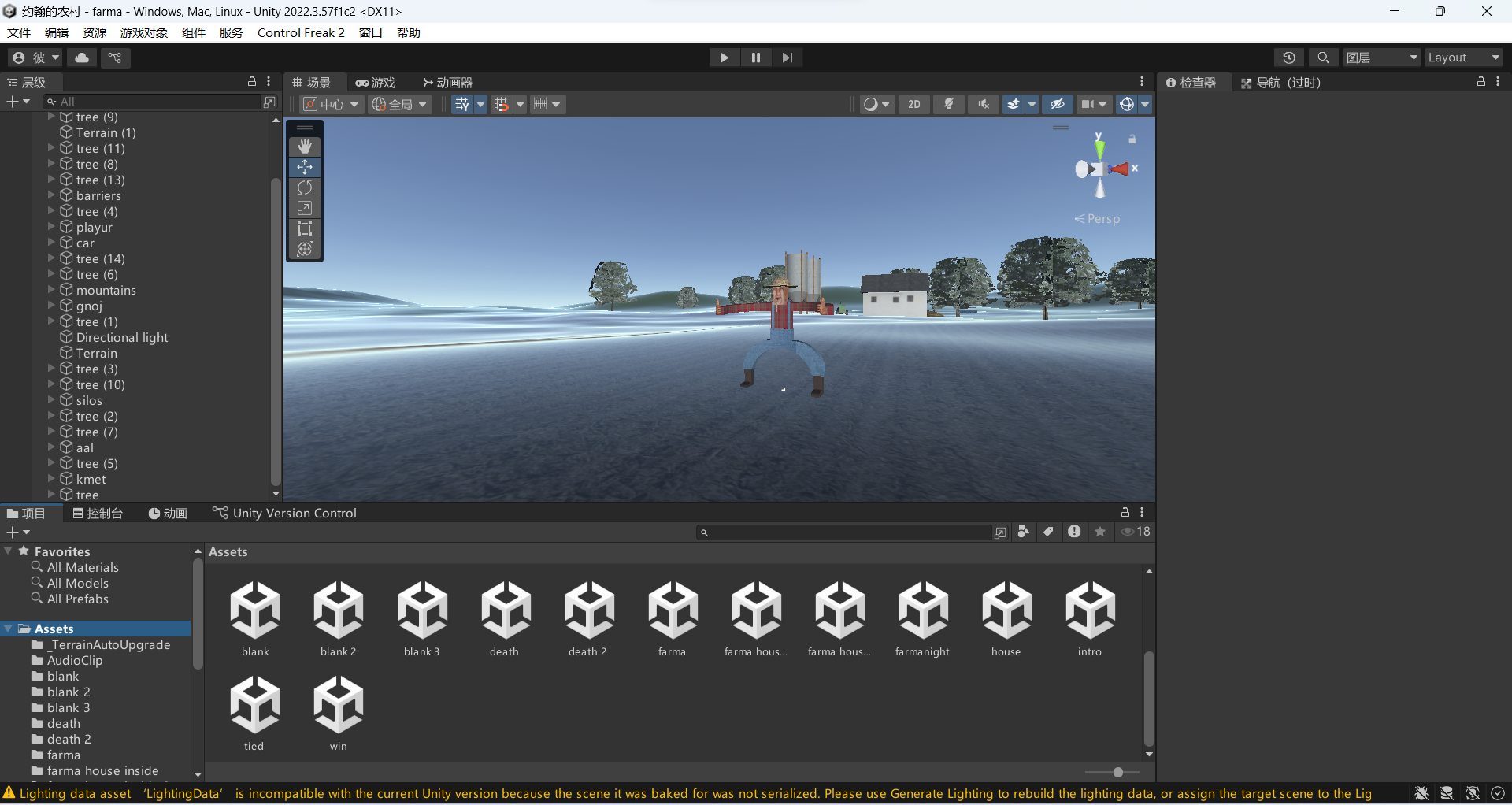Toggle hidden objects visibility in scene

pos(1058,104)
